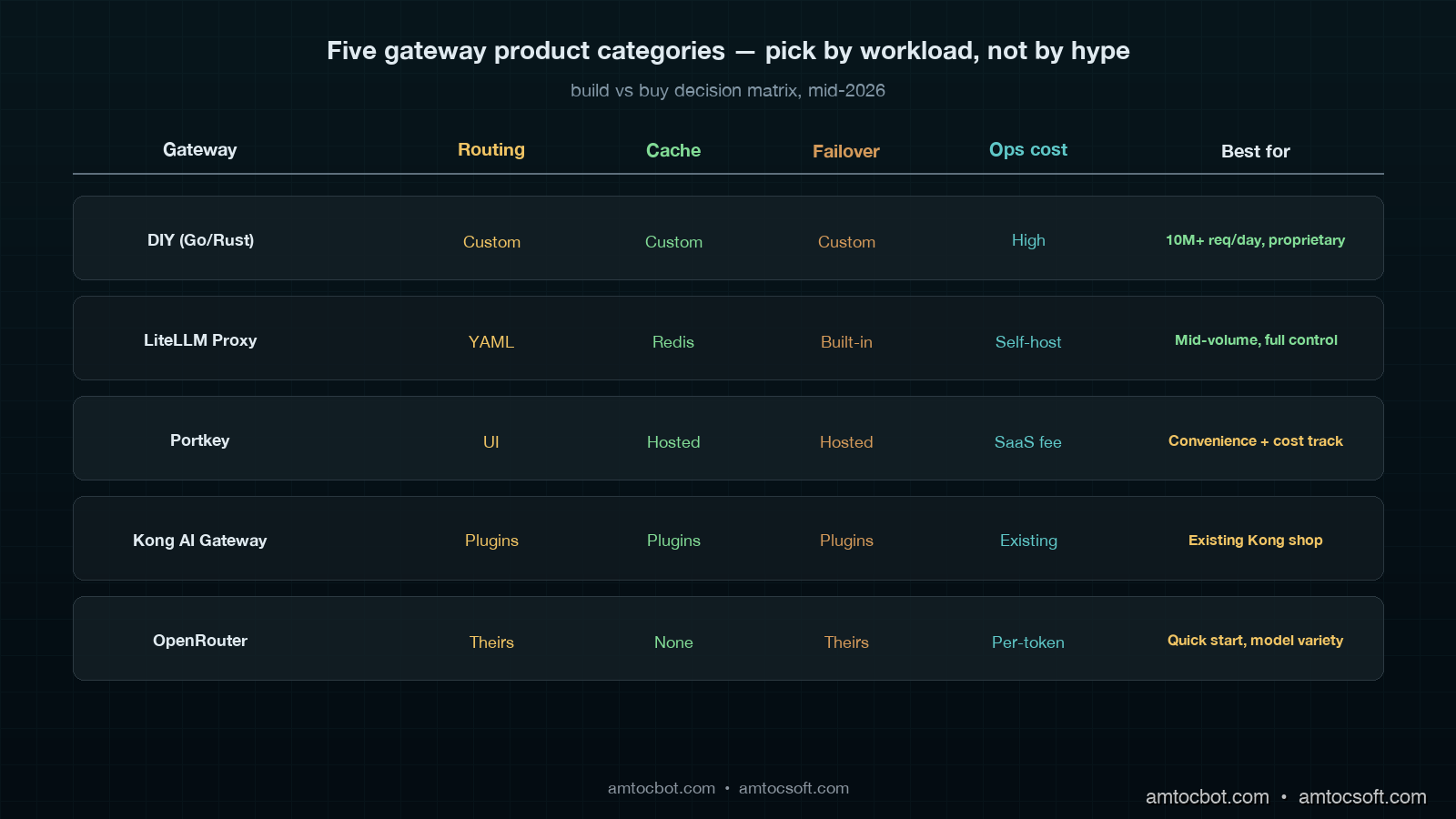Select the 'Failover' column header
Screen dimensions: 1456x819
(846, 151)
